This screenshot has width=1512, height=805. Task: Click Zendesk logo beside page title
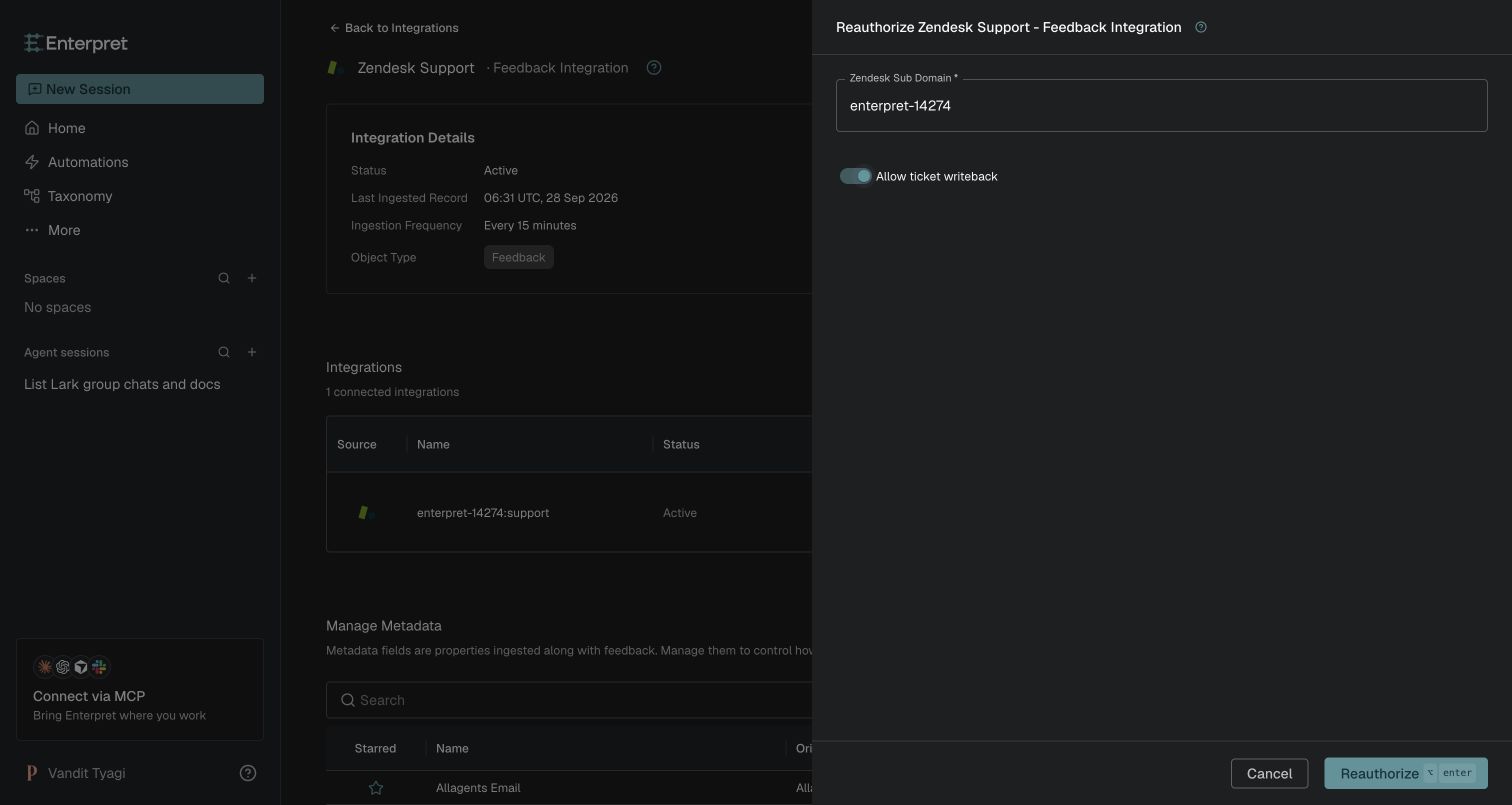point(336,68)
